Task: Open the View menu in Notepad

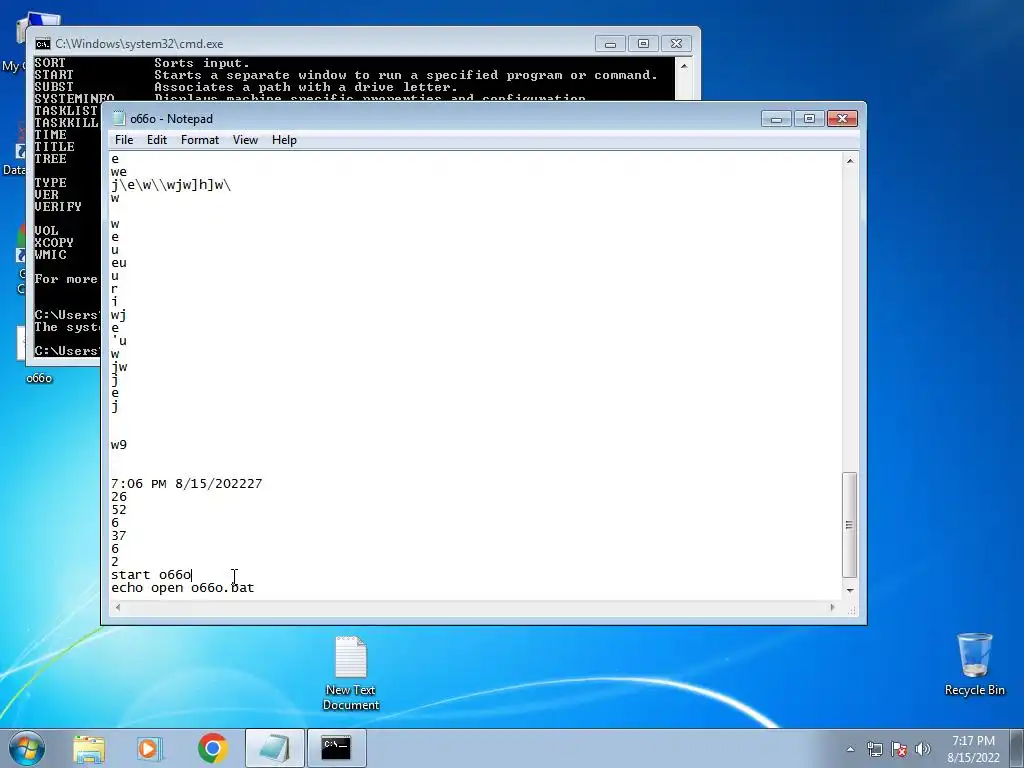Action: 246,140
